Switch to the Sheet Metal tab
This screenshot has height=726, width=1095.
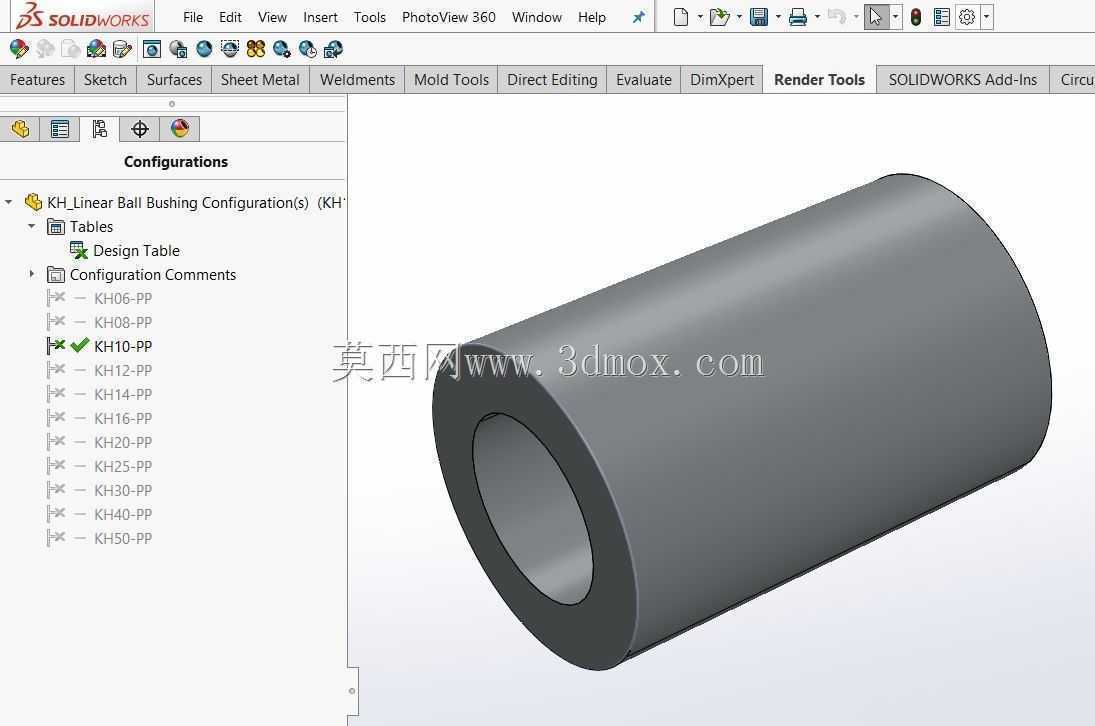coord(260,80)
